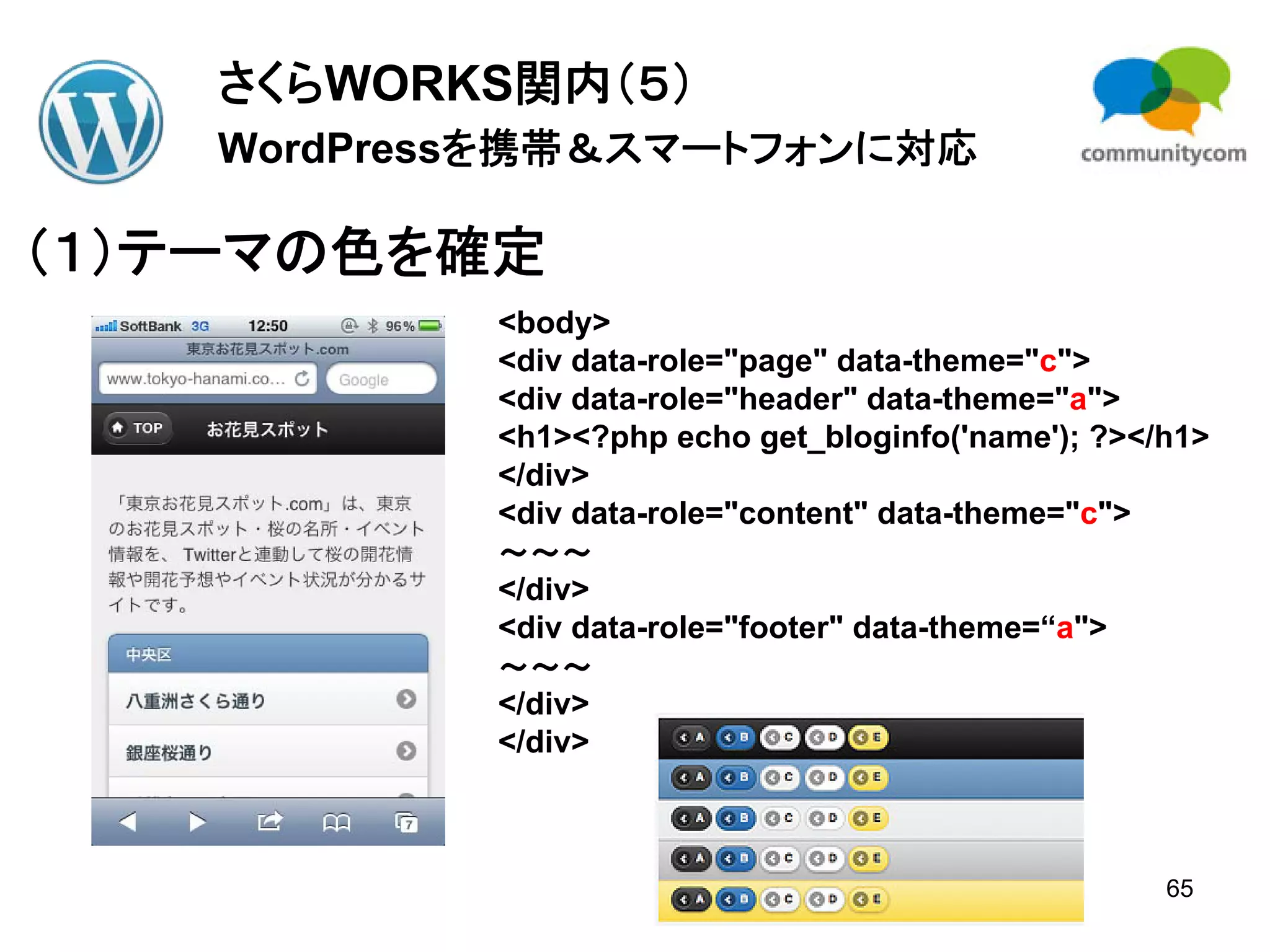This screenshot has height=952, width=1270.
Task: Click the 96% battery percentage
Action: click(x=400, y=326)
